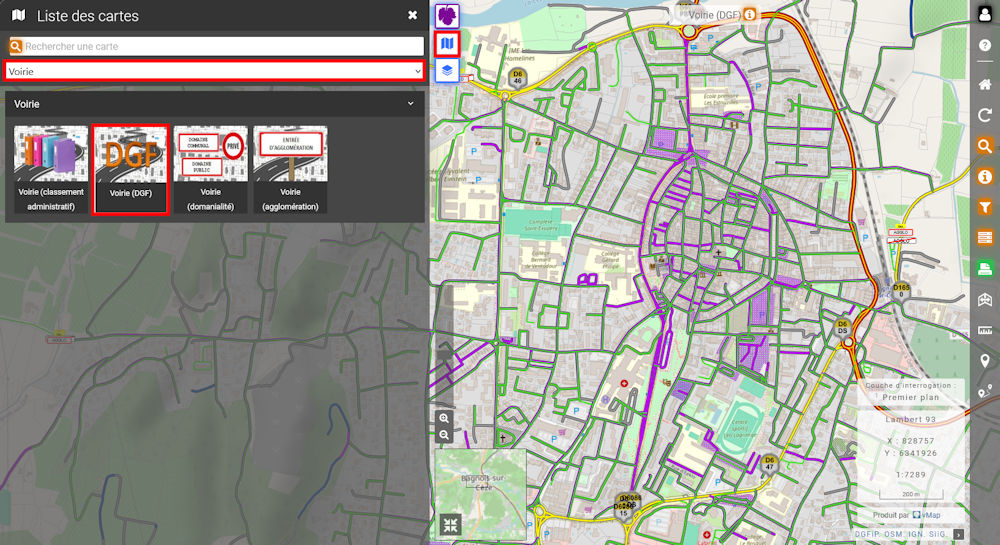The width and height of the screenshot is (1000, 545).
Task: Collapse the Voirie section chevron
Action: [x=411, y=103]
